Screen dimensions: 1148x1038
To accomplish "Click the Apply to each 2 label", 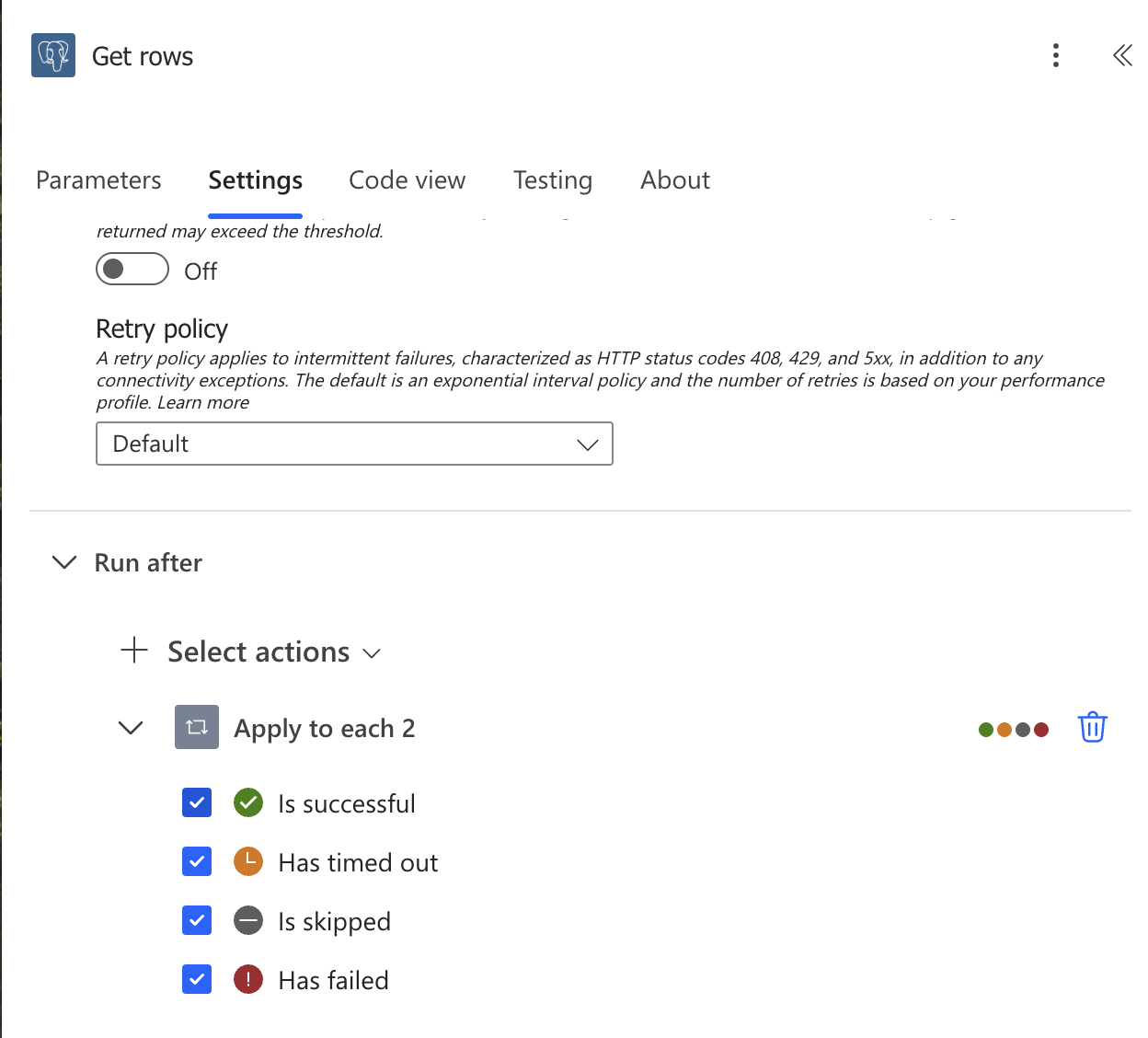I will point(325,728).
